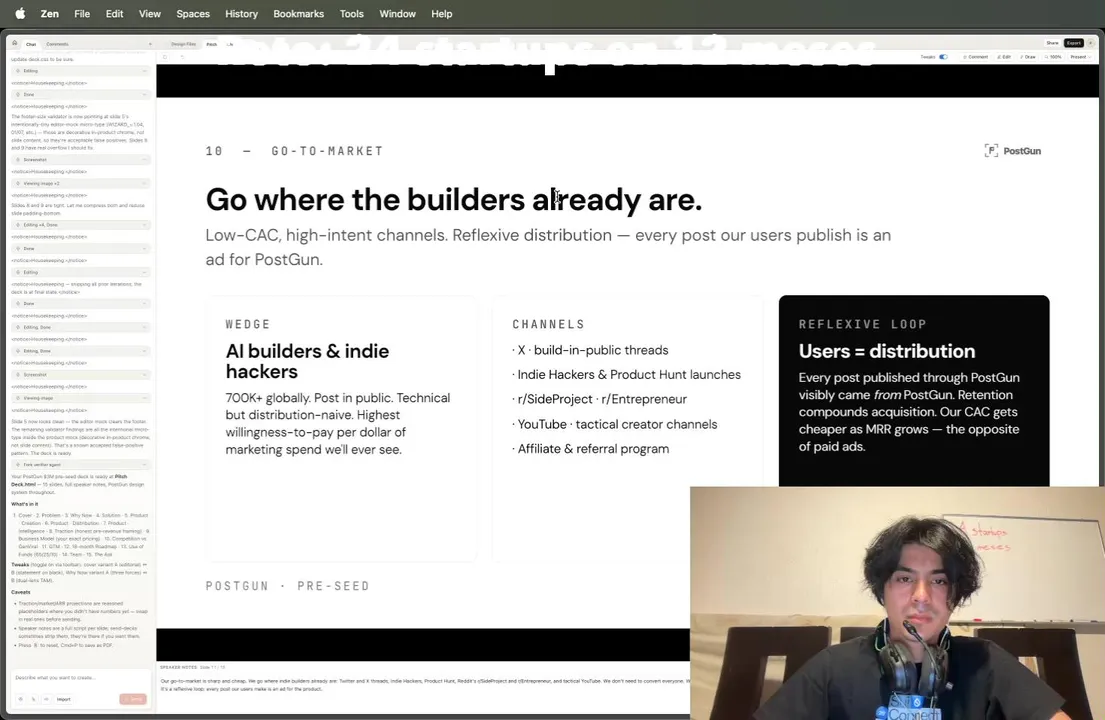The image size is (1105, 720).
Task: Activate the Edit tool
Action: [1004, 57]
